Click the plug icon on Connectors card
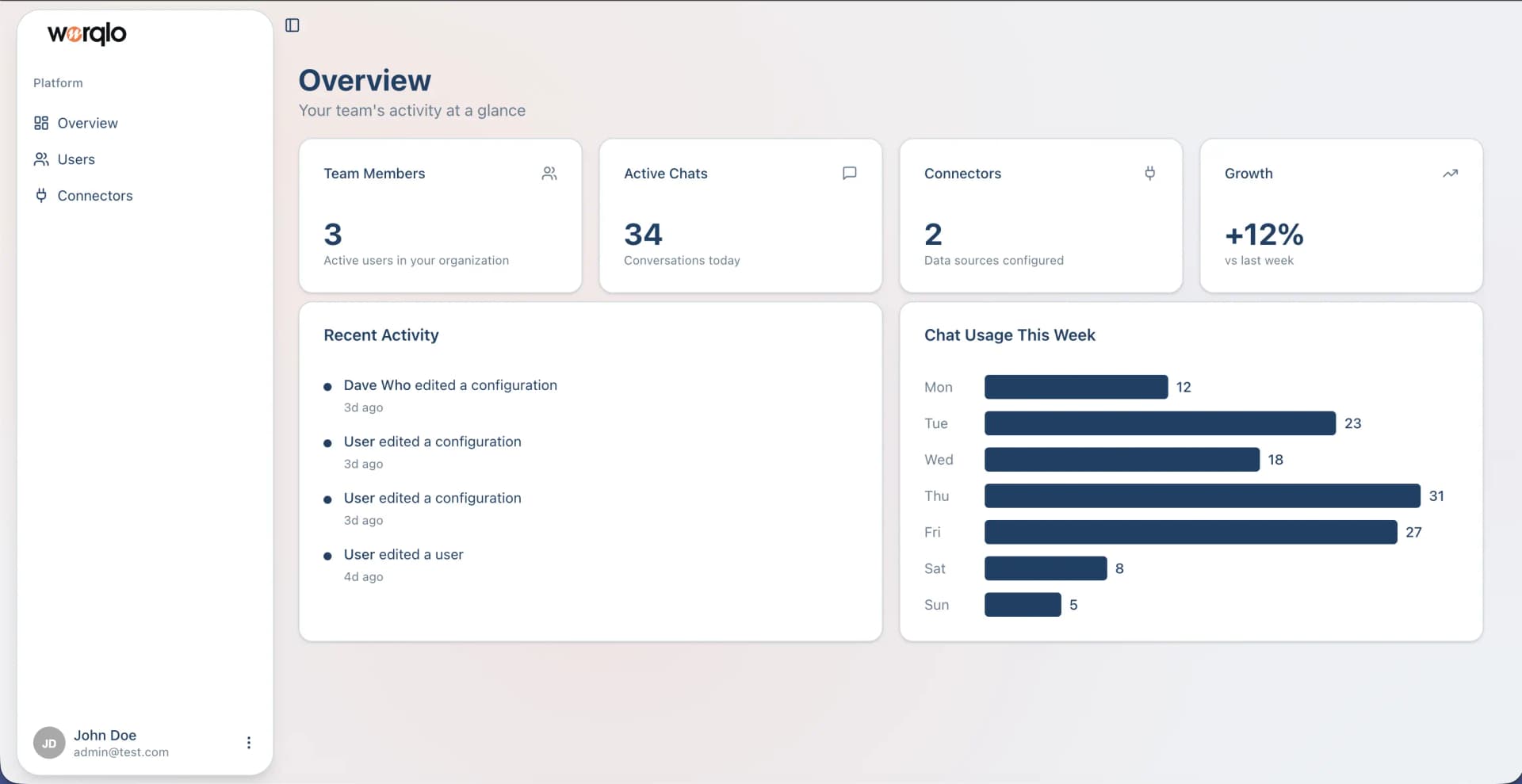The image size is (1522, 784). coord(1149,173)
